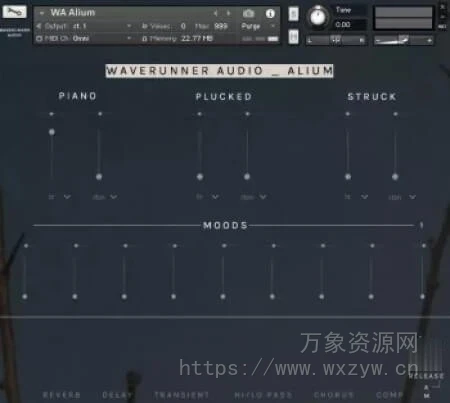Open the instrument info icon

(270, 13)
